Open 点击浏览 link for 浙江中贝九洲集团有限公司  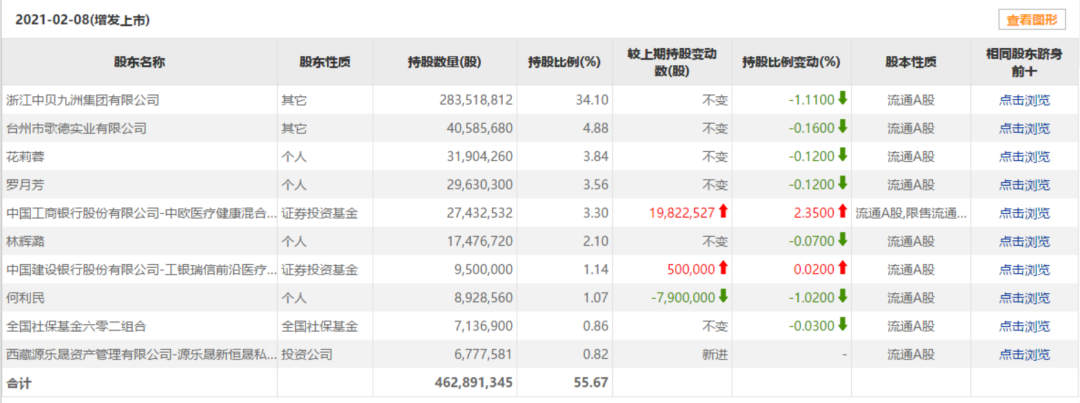[1024, 100]
